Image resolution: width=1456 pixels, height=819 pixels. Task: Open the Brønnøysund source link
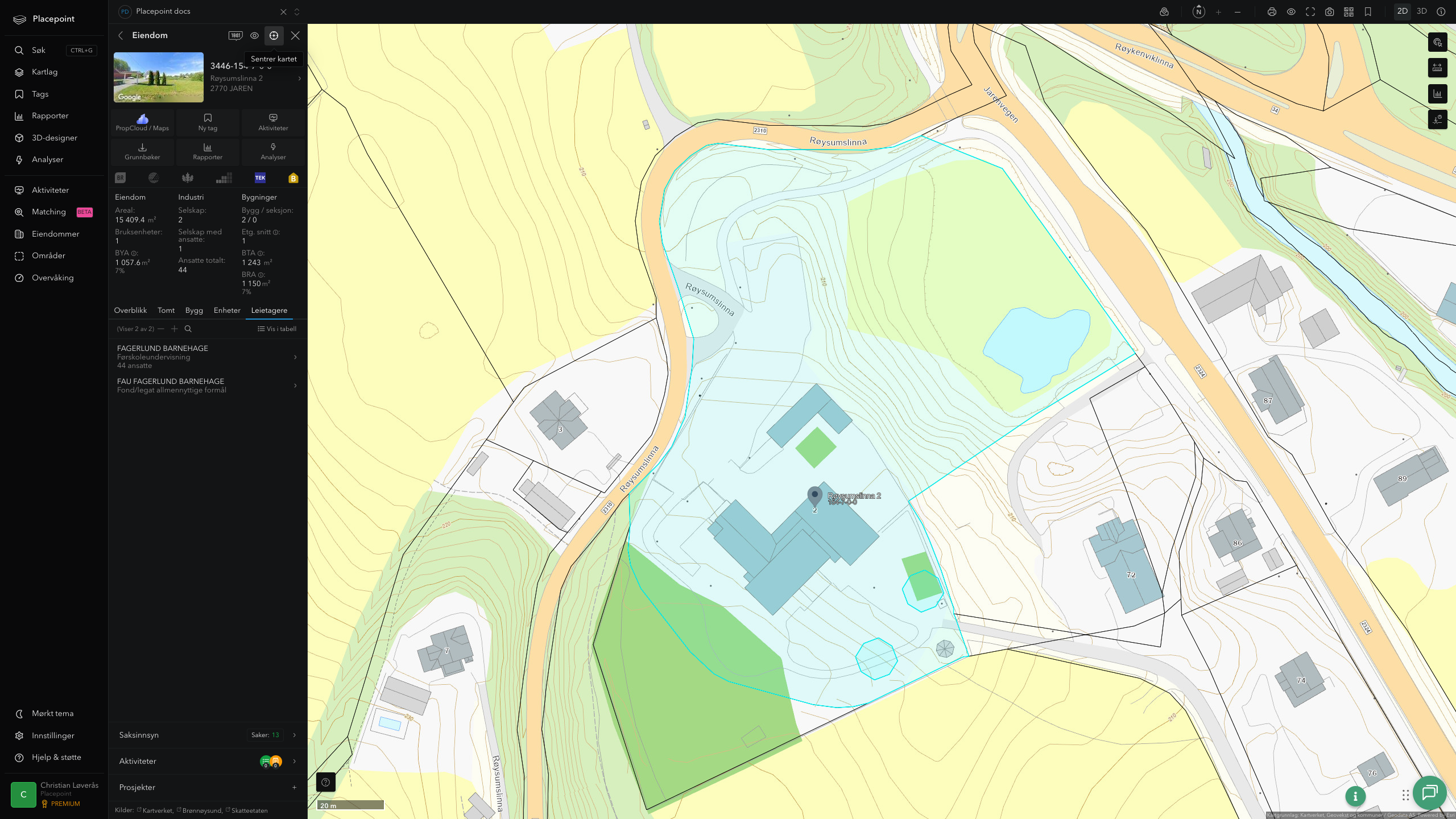(200, 810)
